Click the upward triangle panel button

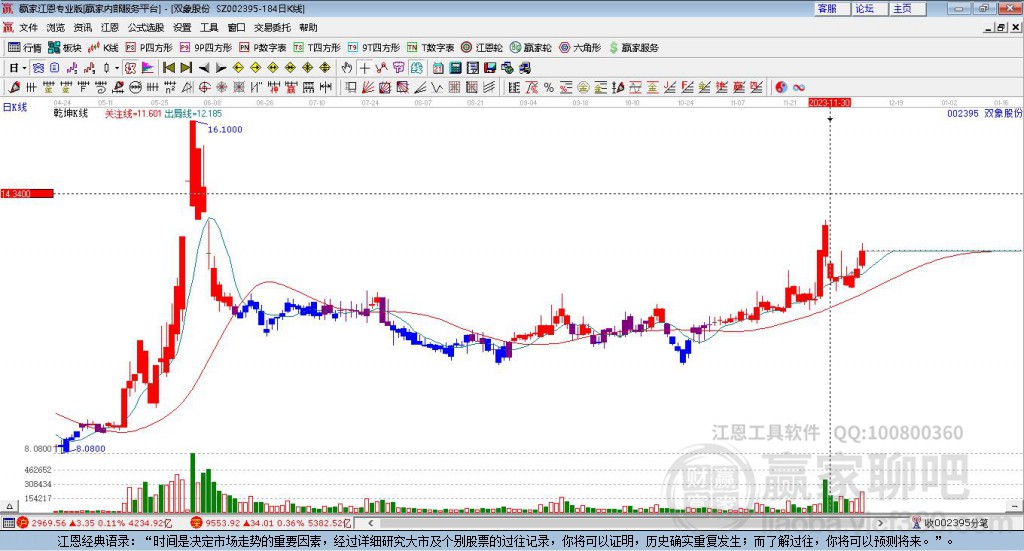[9, 506]
